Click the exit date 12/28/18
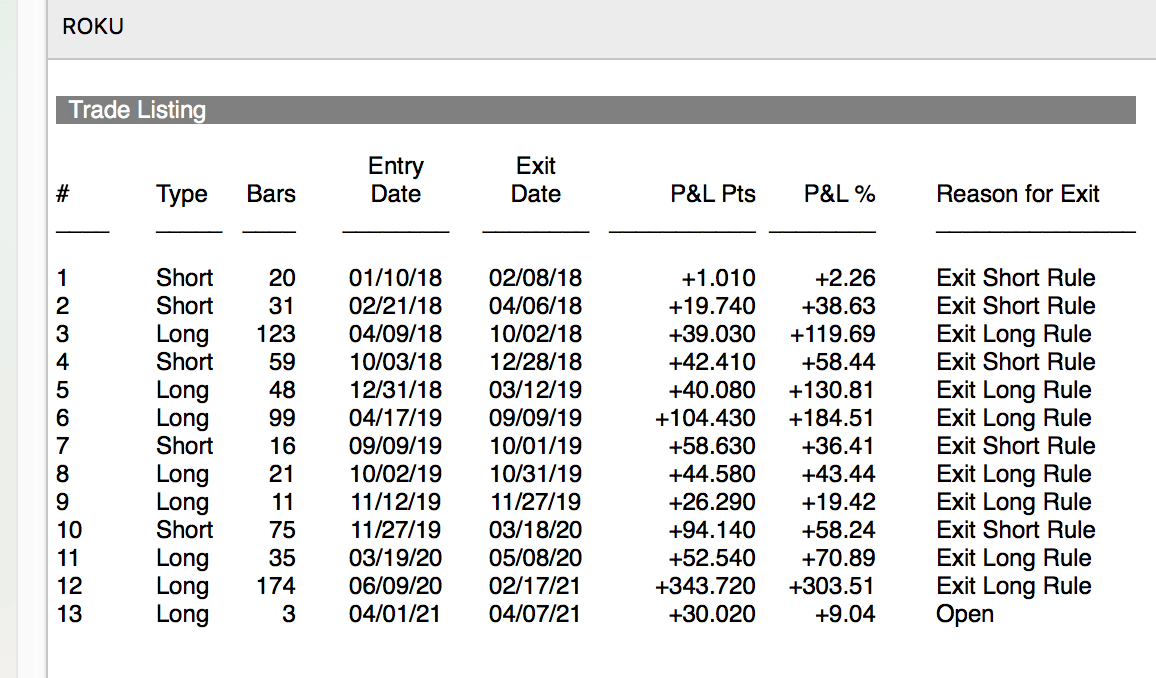This screenshot has height=678, width=1156. point(535,362)
